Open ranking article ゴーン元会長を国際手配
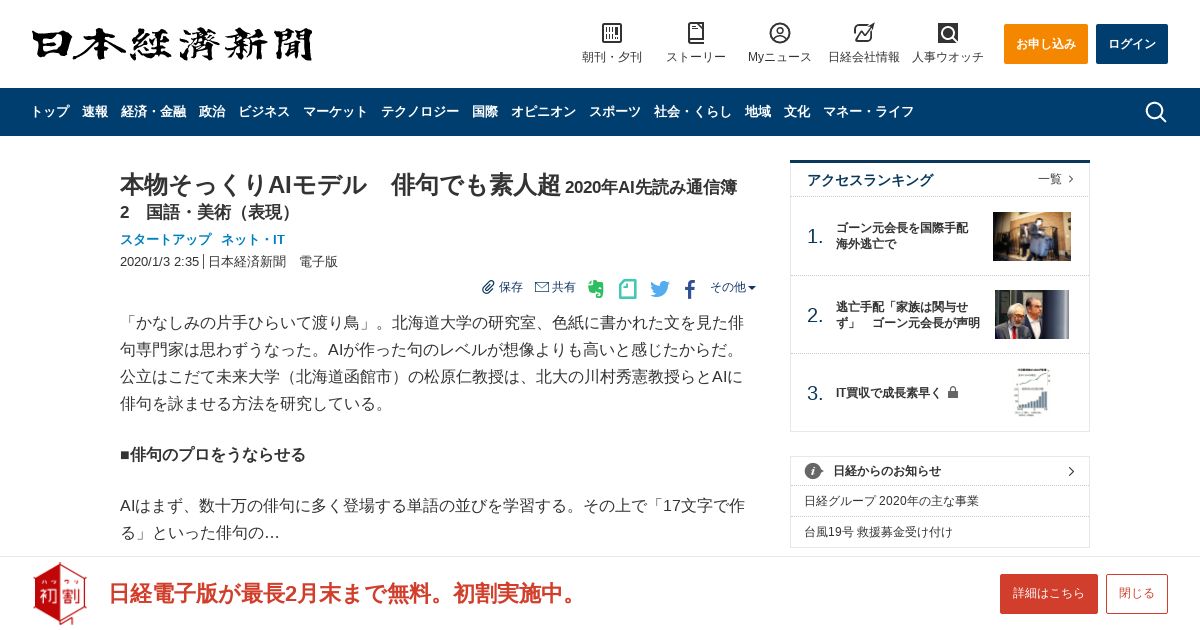 click(x=902, y=236)
